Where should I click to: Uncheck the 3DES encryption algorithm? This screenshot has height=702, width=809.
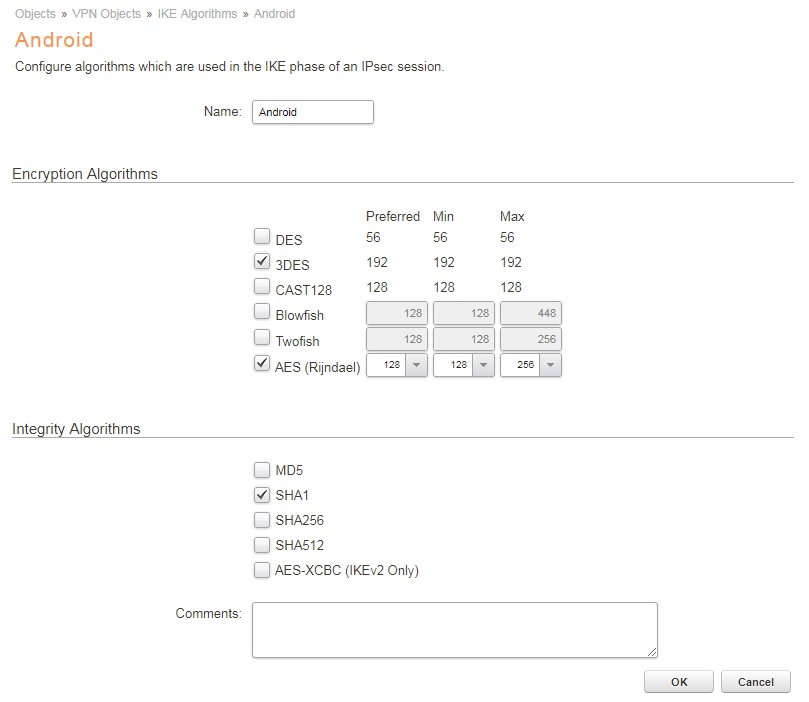coord(262,263)
